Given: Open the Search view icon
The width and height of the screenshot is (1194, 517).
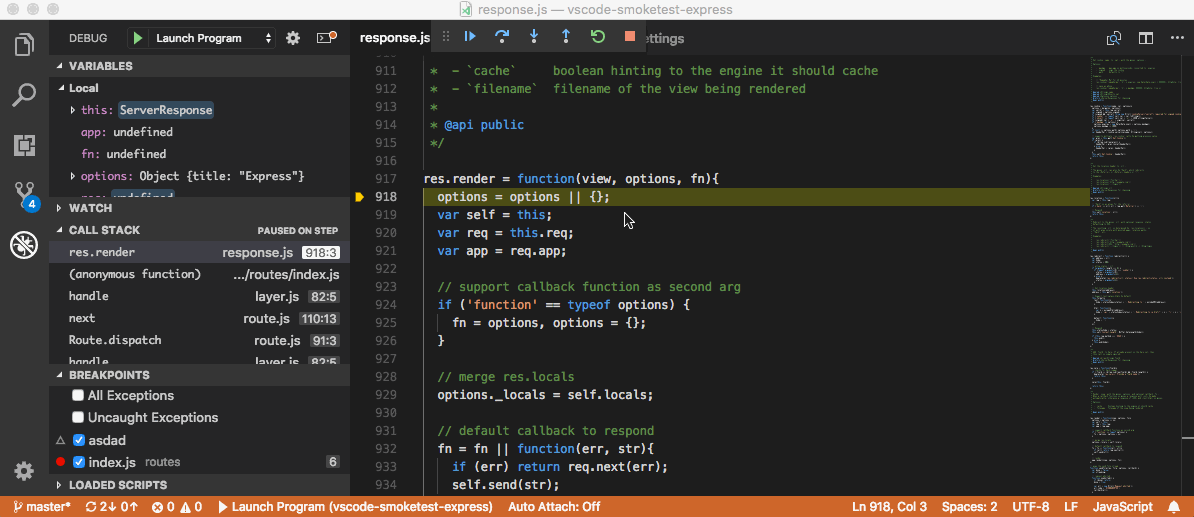Looking at the screenshot, I should point(24,95).
